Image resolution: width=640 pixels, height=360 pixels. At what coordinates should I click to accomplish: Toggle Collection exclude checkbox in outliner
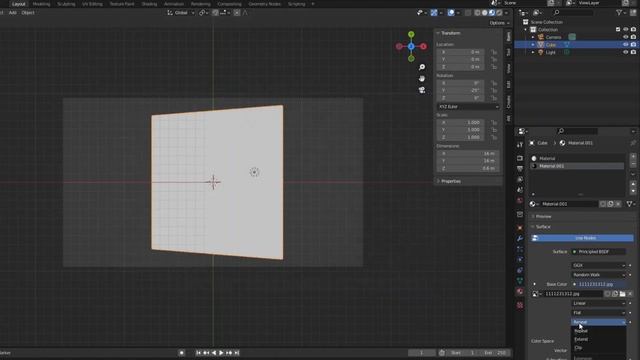618,29
